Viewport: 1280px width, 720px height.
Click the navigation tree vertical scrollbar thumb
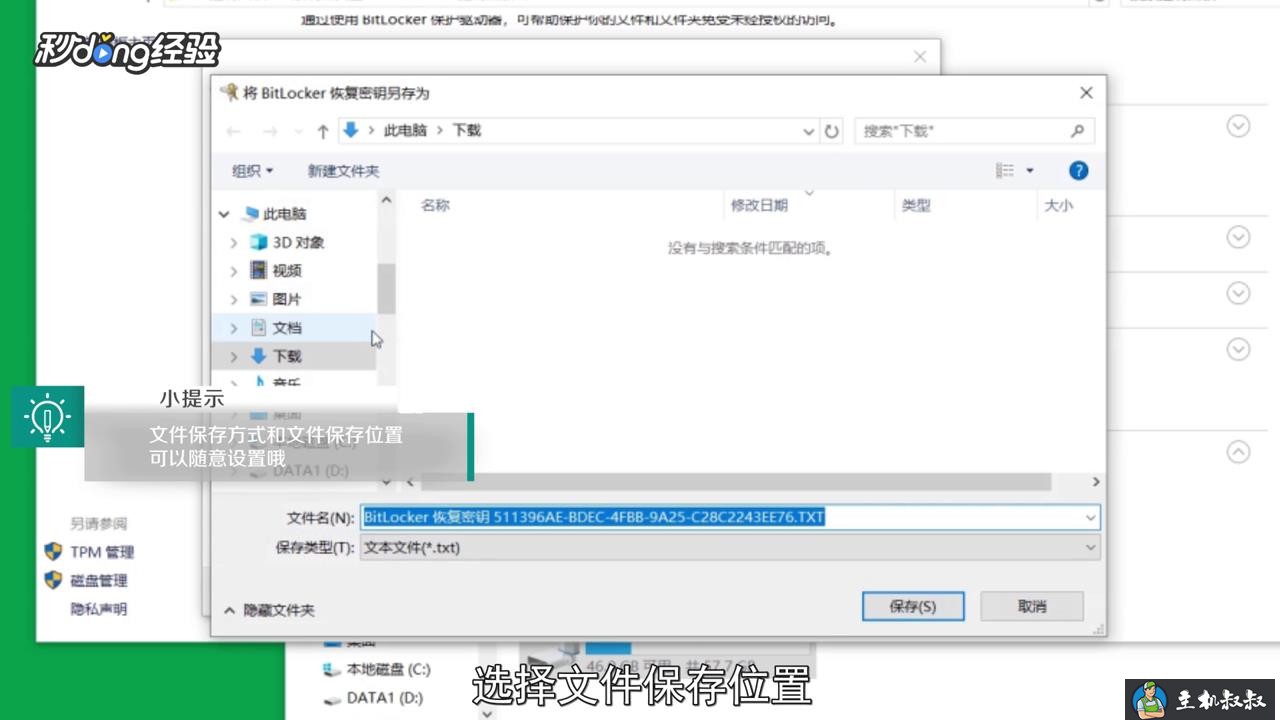386,289
